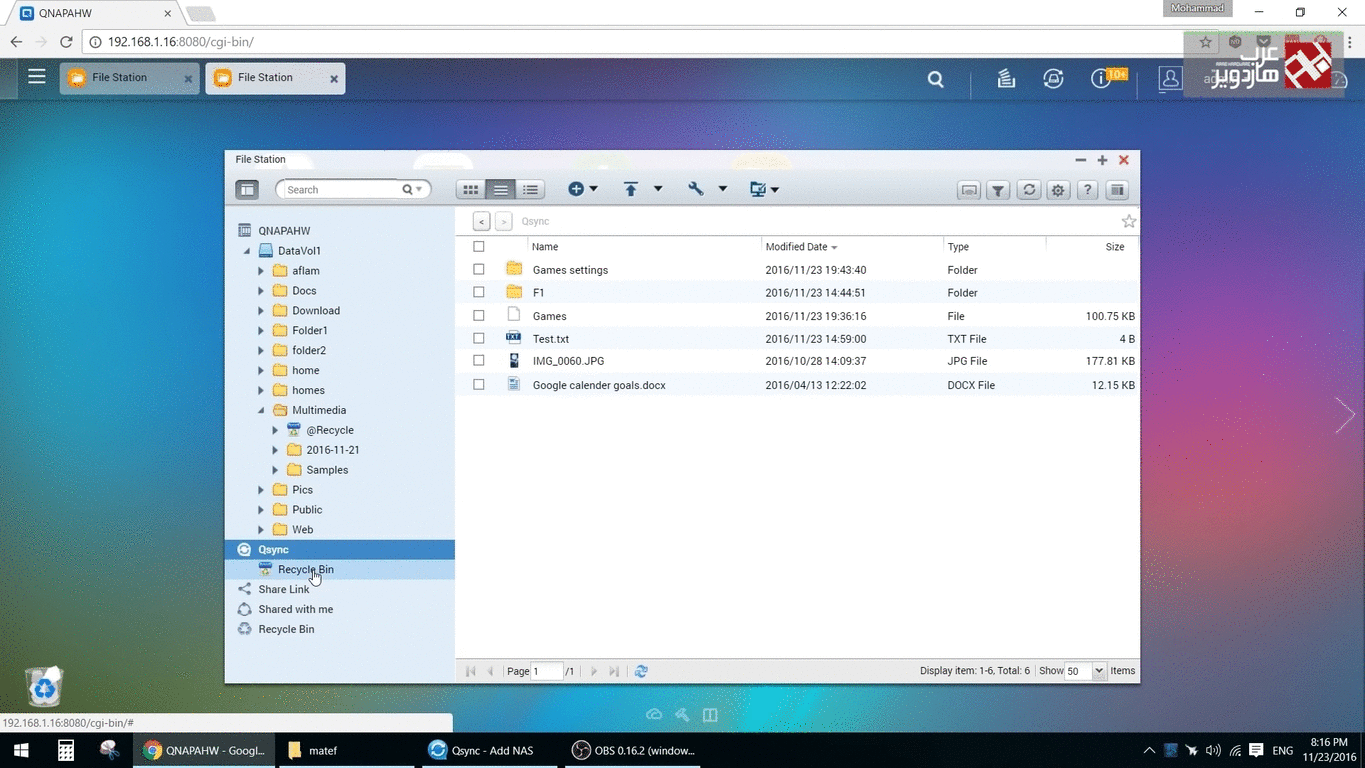The image size is (1365, 768).
Task: Switch to detailed list view
Action: [x=530, y=189]
